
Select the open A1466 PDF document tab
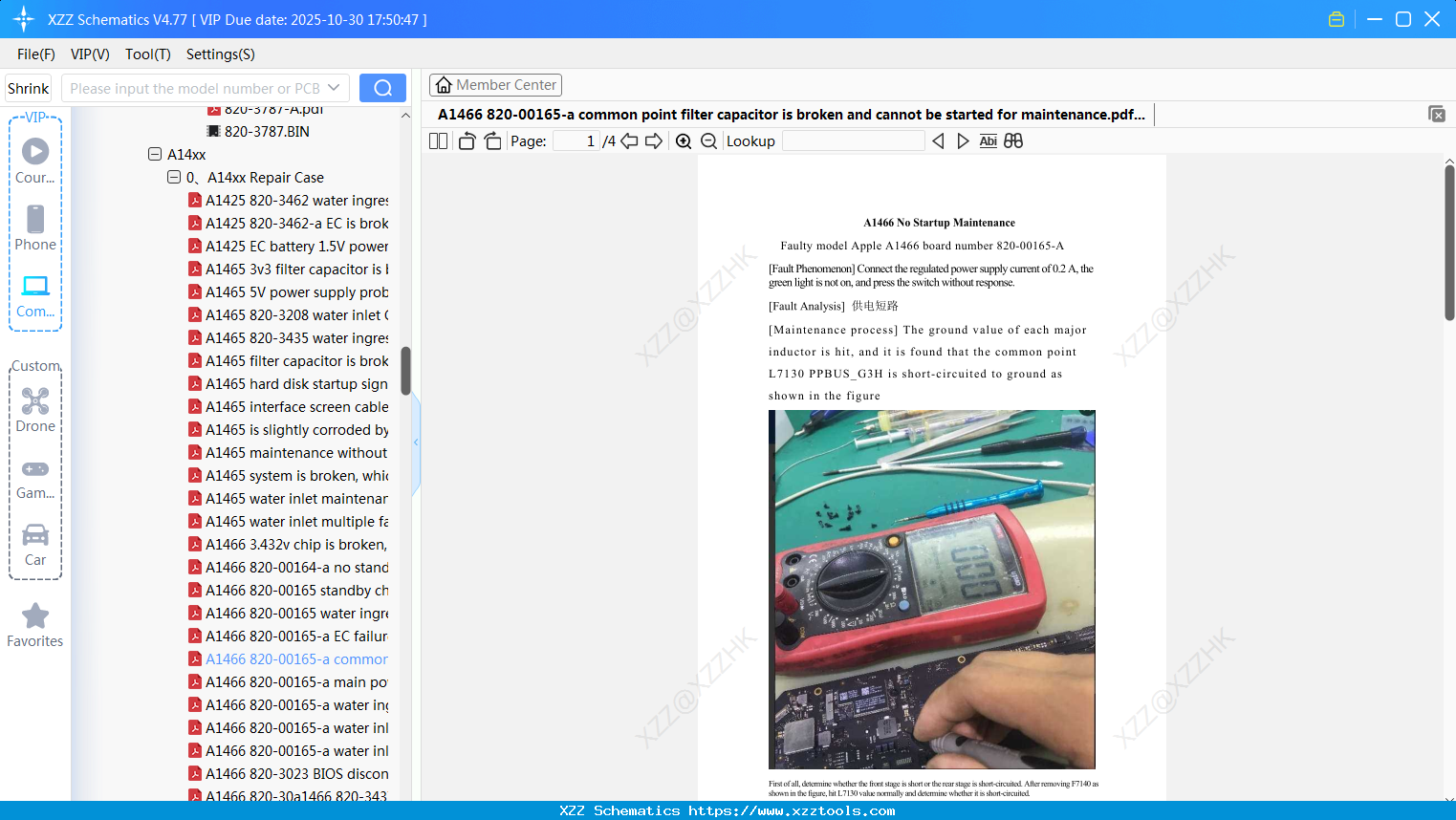click(792, 115)
